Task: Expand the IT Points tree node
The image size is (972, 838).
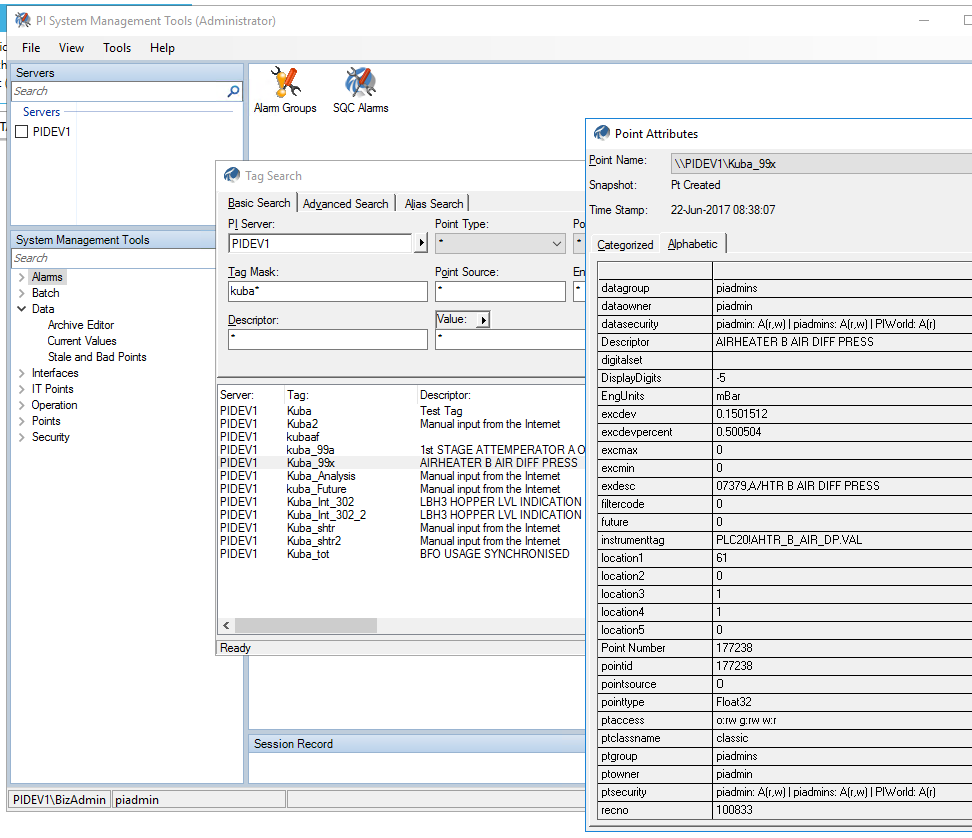Action: click(22, 389)
